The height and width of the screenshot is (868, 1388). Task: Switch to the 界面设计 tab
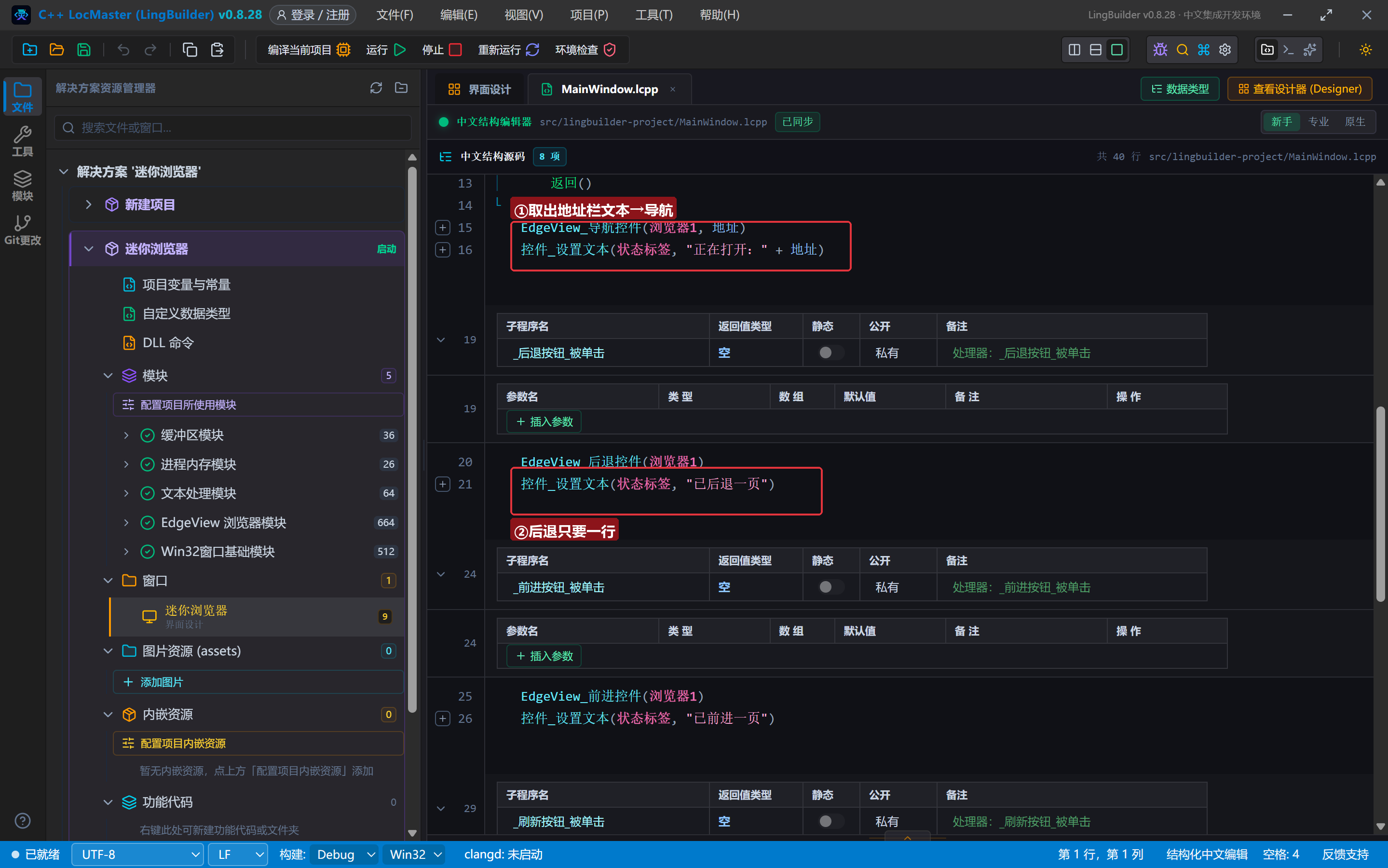point(479,89)
